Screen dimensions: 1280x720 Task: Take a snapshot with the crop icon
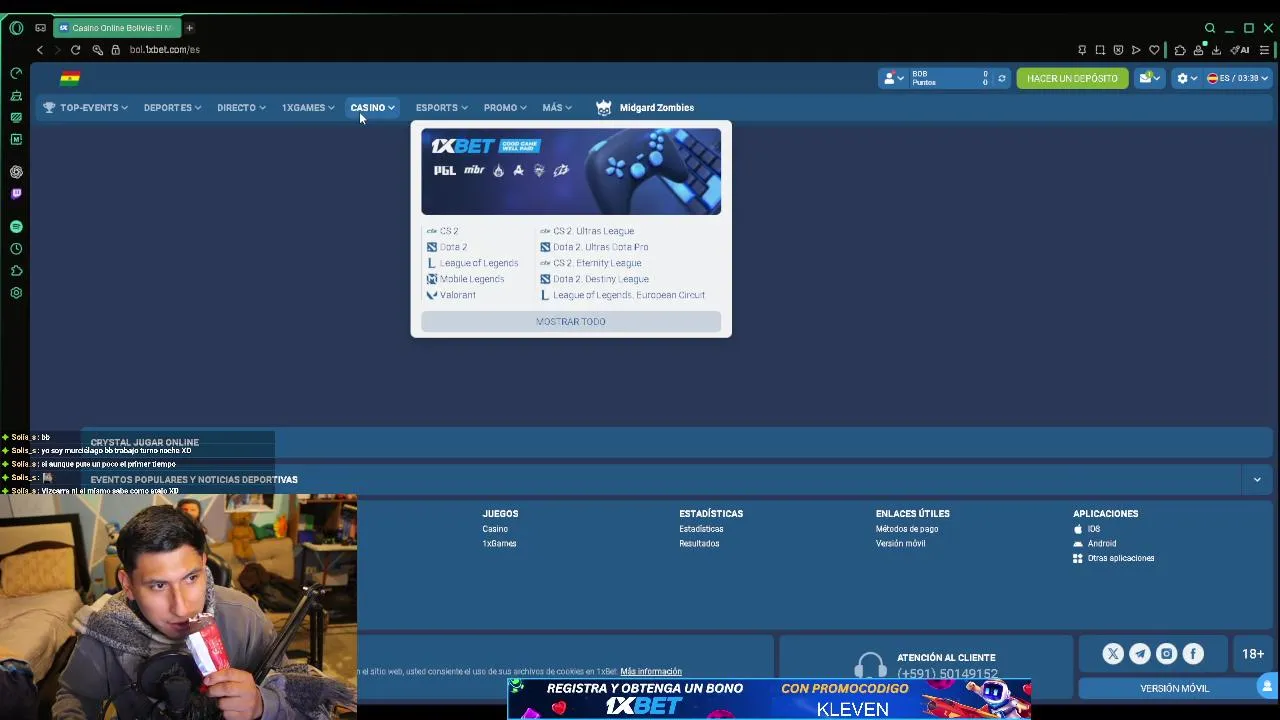click(x=1100, y=50)
